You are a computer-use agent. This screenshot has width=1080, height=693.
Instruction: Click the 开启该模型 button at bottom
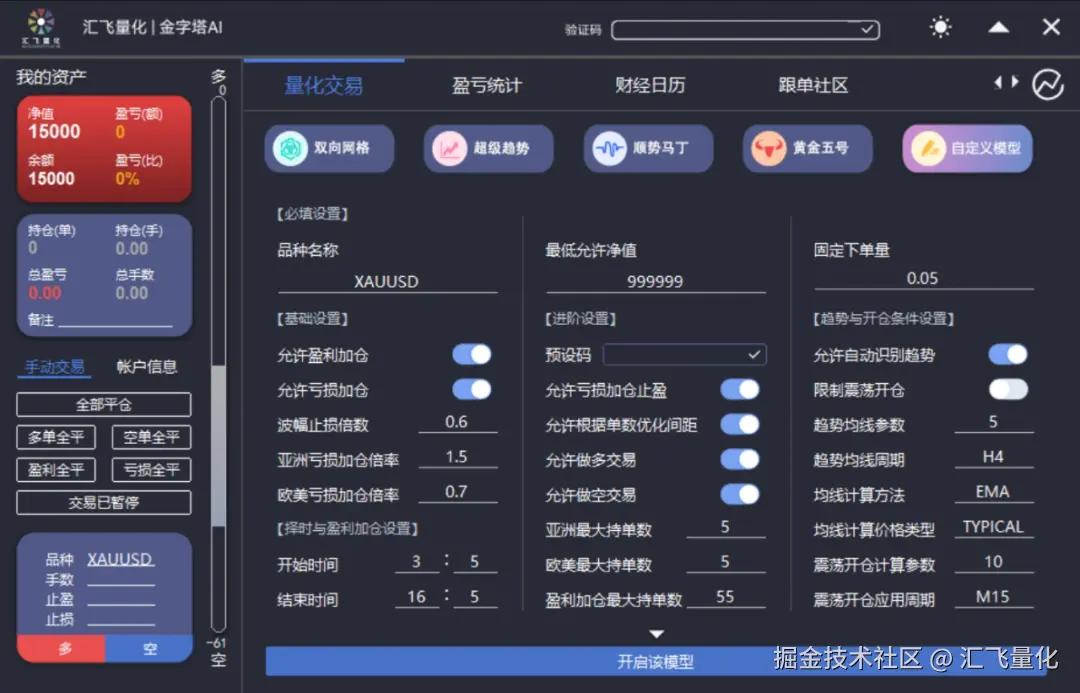pyautogui.click(x=656, y=661)
